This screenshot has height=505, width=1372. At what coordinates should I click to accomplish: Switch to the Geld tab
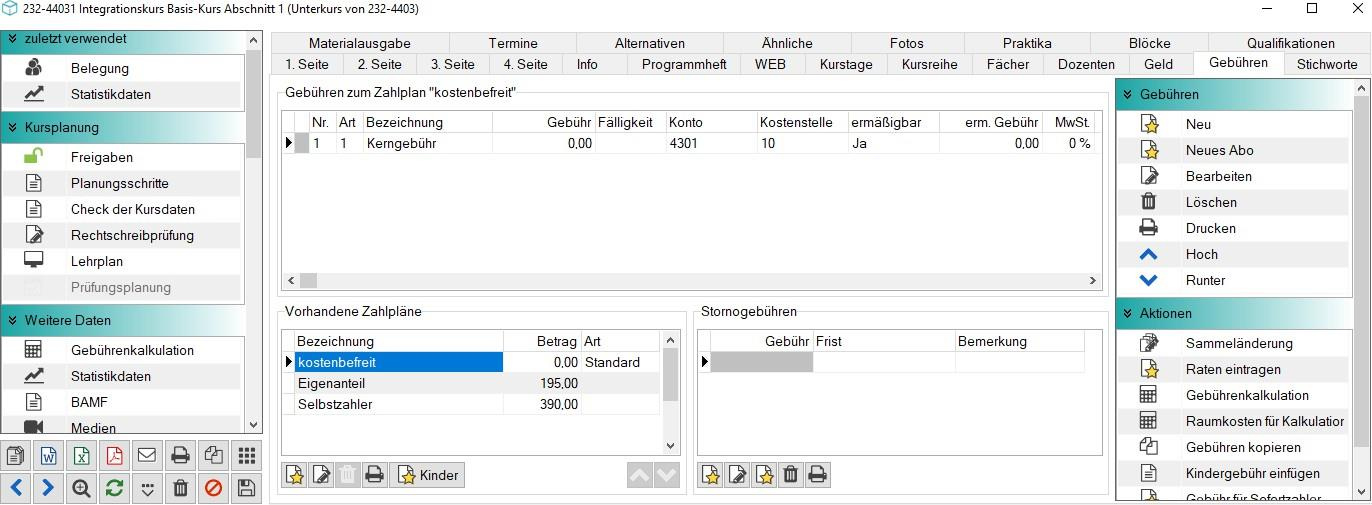coord(1158,64)
